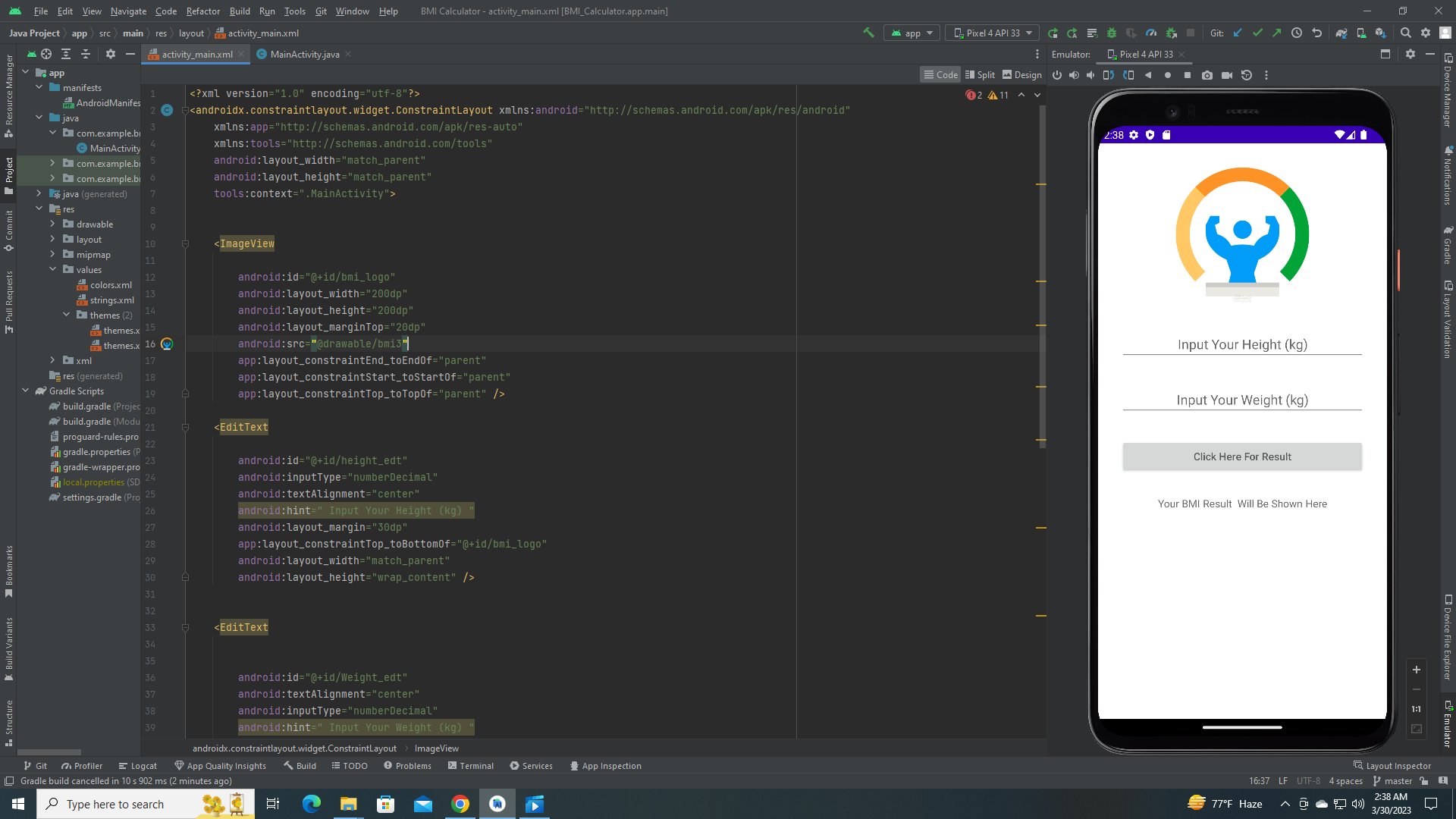Viewport: 1456px width, 819px height.
Task: Open the Profiler gauge icon in toolbar
Action: (x=1151, y=33)
